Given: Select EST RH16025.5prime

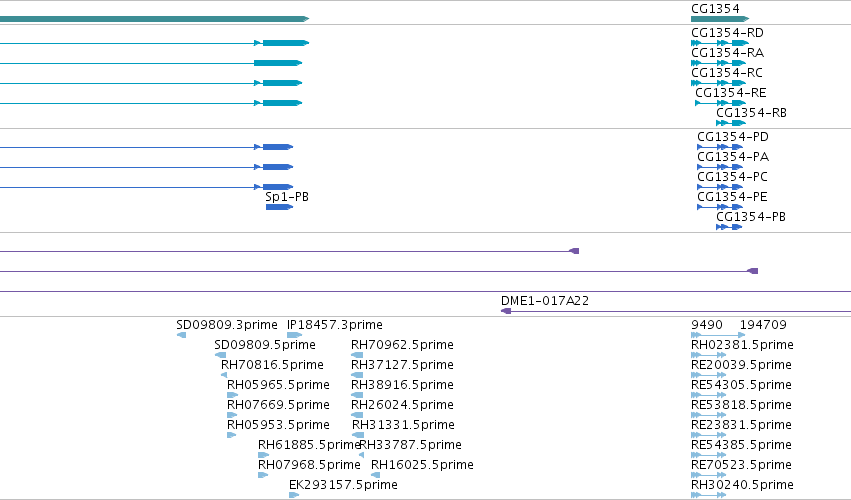Looking at the screenshot, I should (422, 466).
